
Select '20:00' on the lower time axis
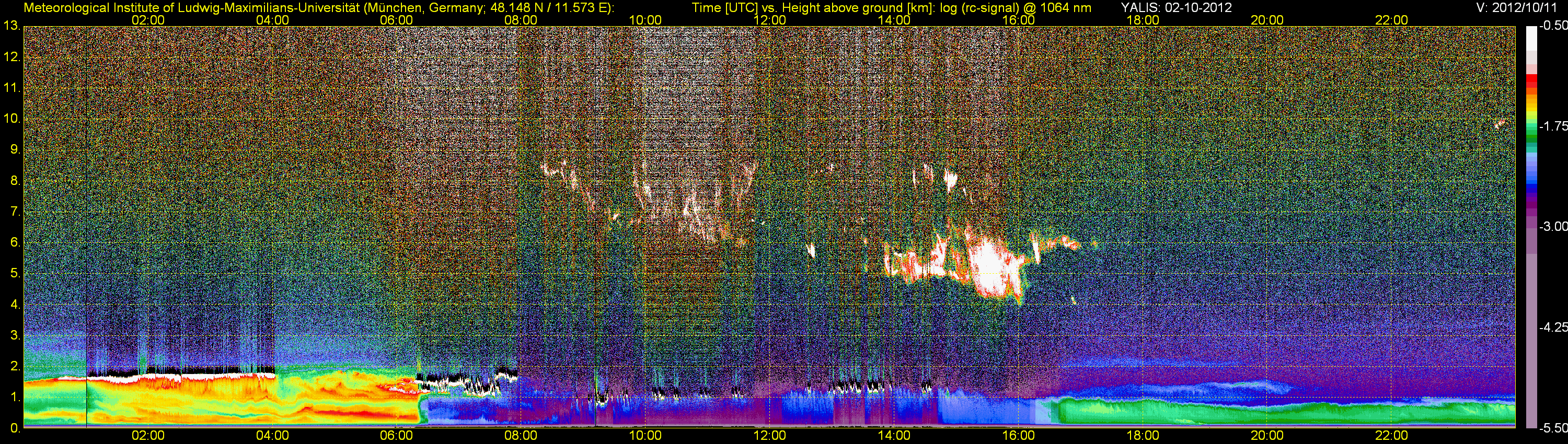pos(1267,436)
